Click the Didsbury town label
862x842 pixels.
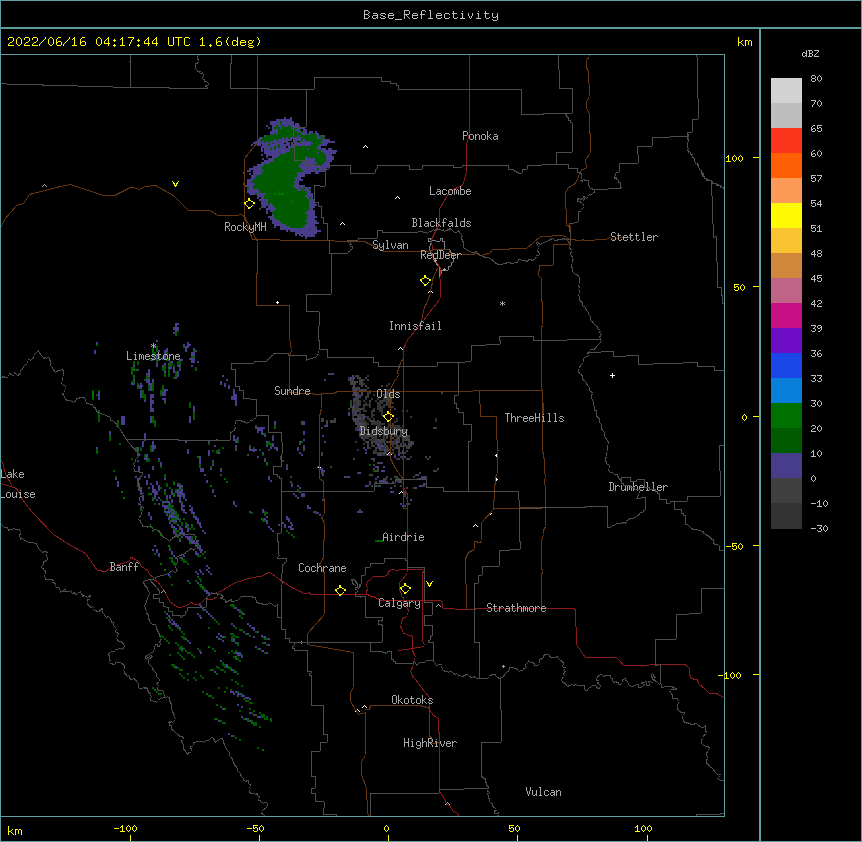(x=384, y=431)
